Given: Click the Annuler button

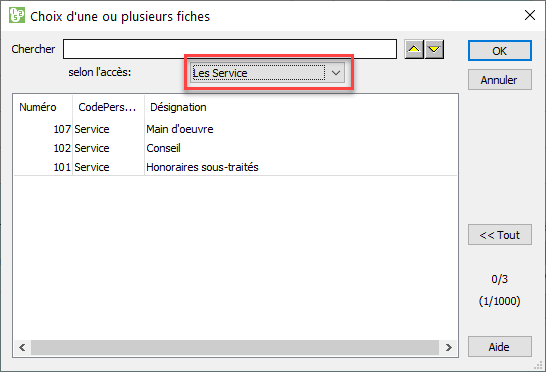Looking at the screenshot, I should 500,80.
